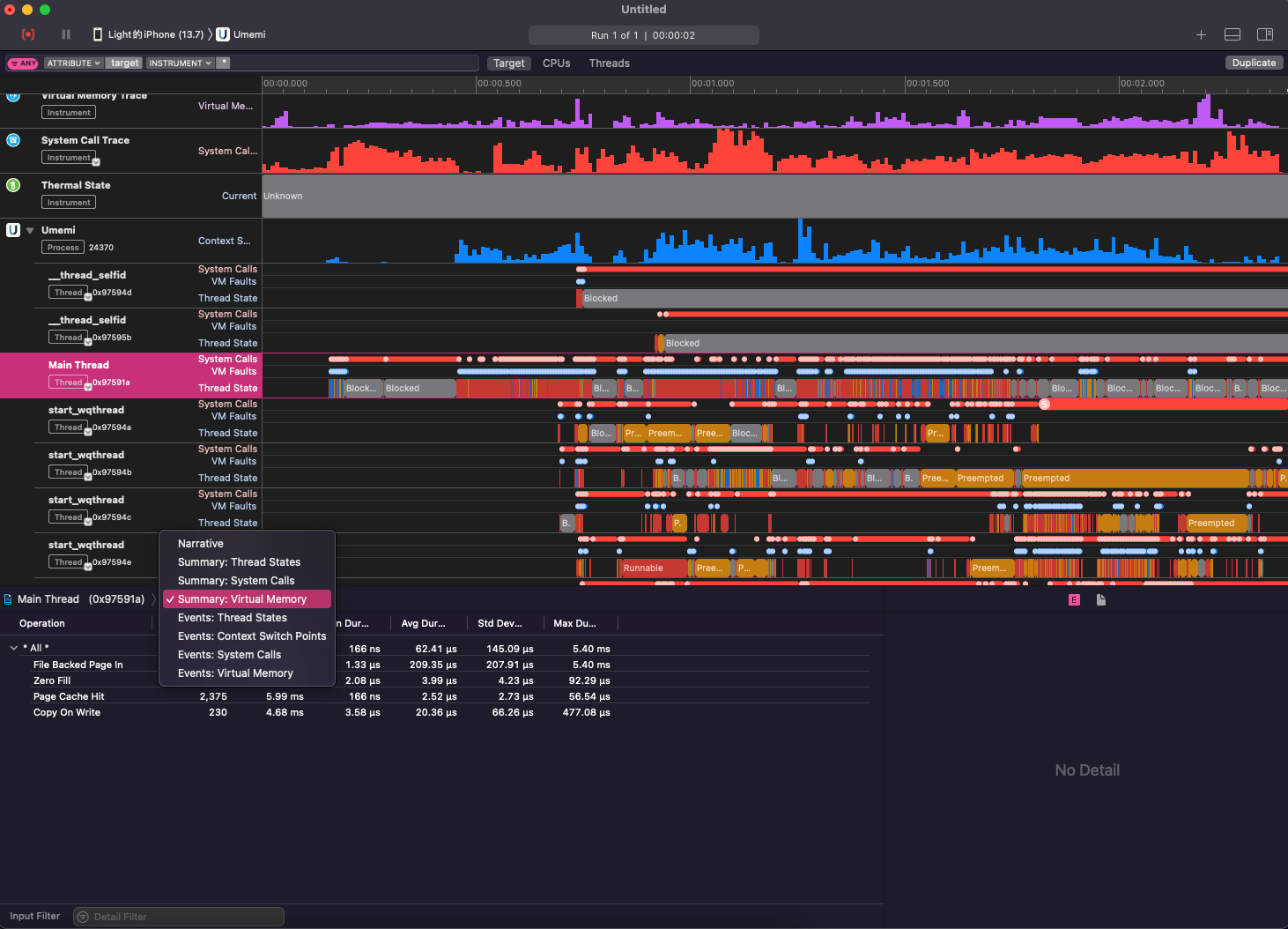
Task: Choose Narrative from the detail menu
Action: [x=247, y=544]
